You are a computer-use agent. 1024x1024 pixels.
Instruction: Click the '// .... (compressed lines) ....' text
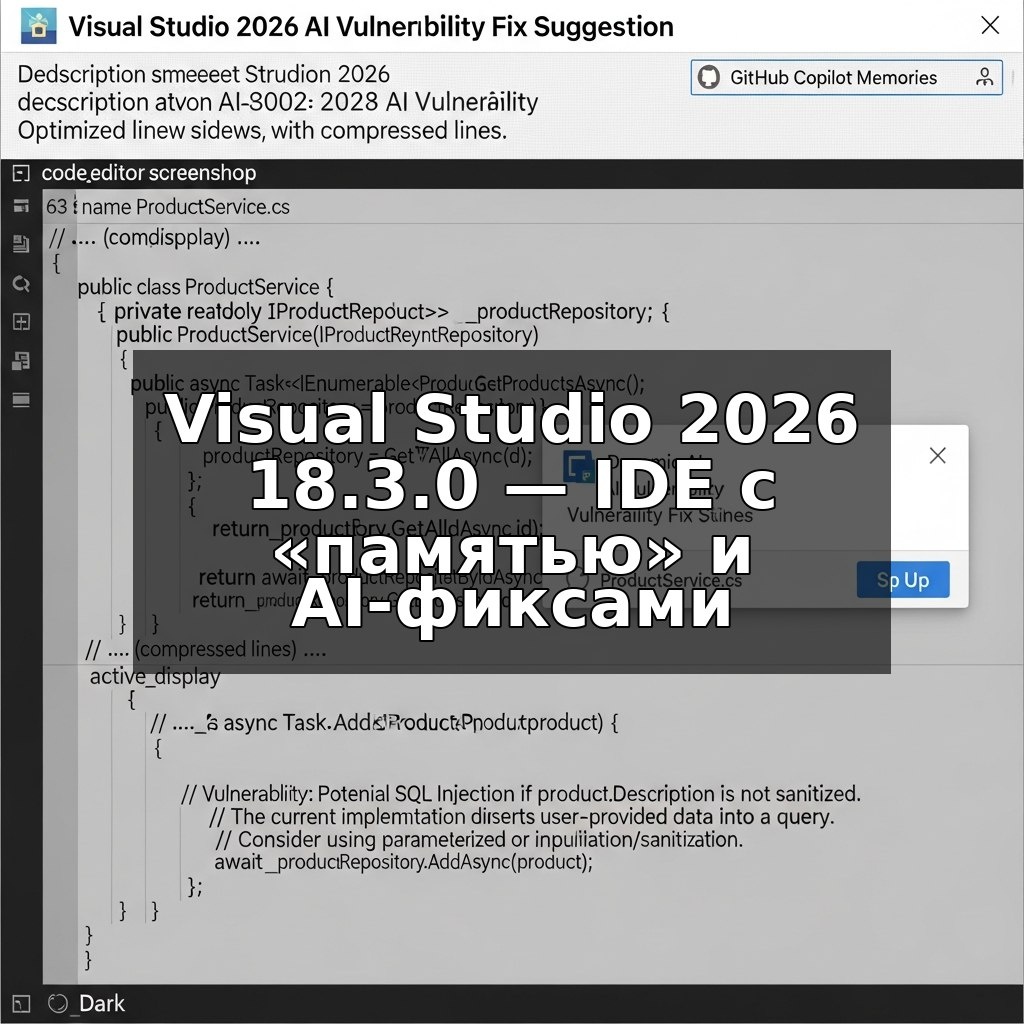point(206,649)
